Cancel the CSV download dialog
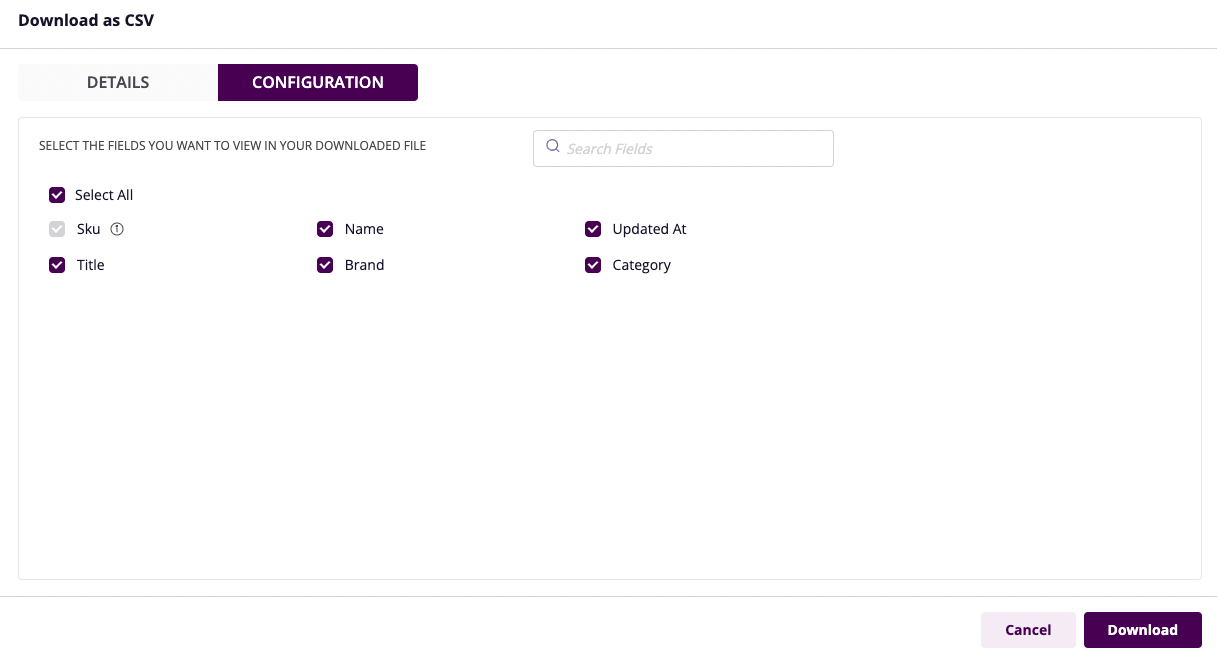This screenshot has width=1217, height=655. [x=1028, y=630]
